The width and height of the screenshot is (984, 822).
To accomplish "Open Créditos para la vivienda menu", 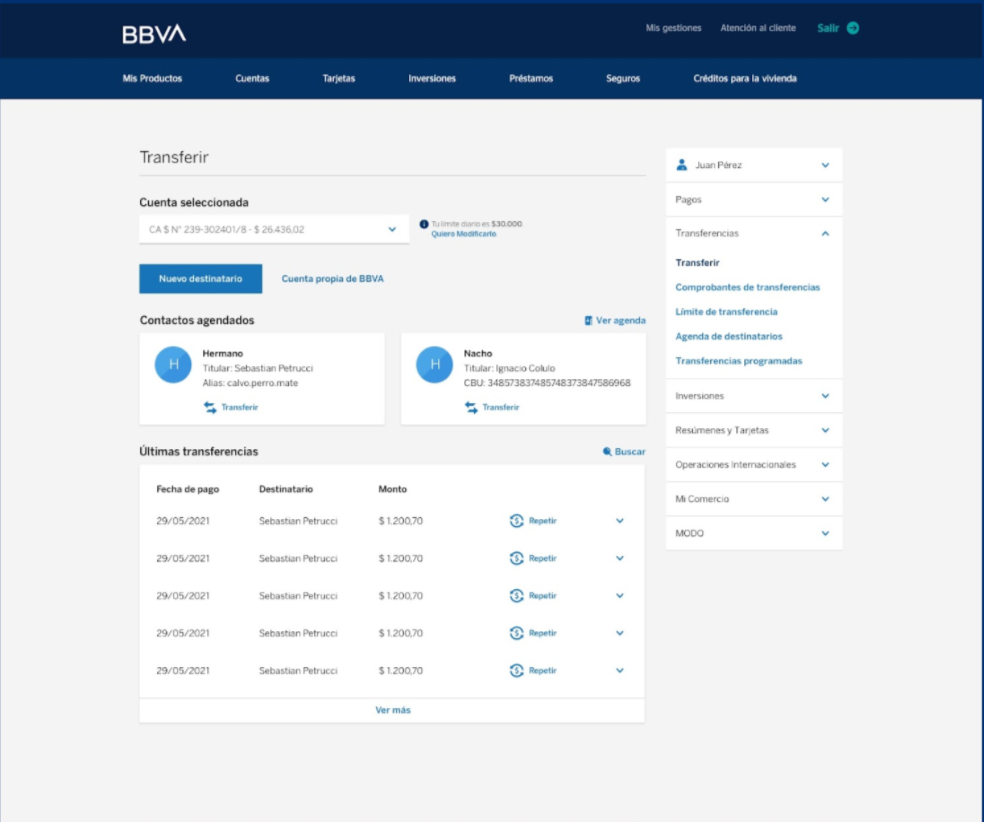I will (x=745, y=78).
